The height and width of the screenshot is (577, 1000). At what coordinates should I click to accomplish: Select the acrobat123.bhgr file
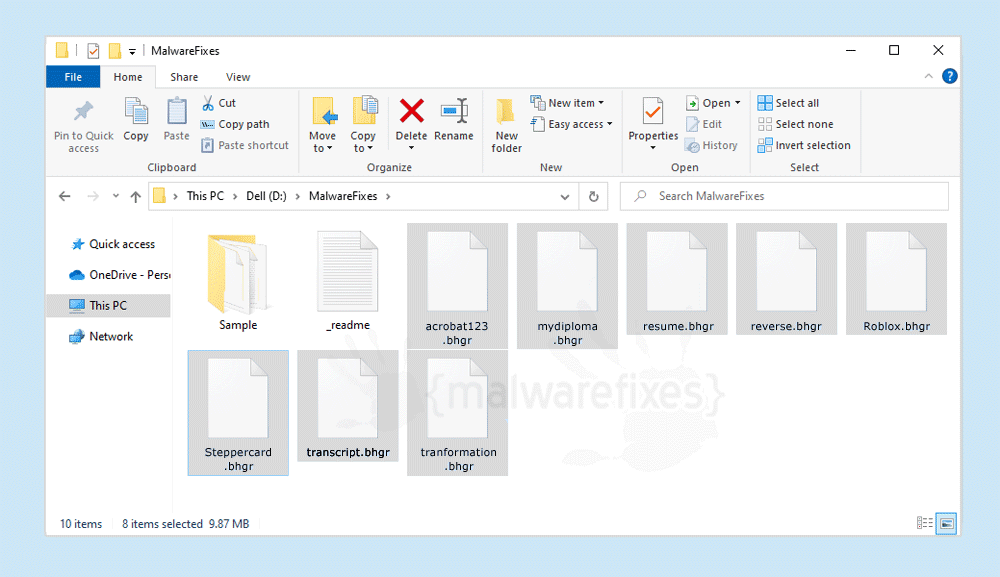[457, 286]
